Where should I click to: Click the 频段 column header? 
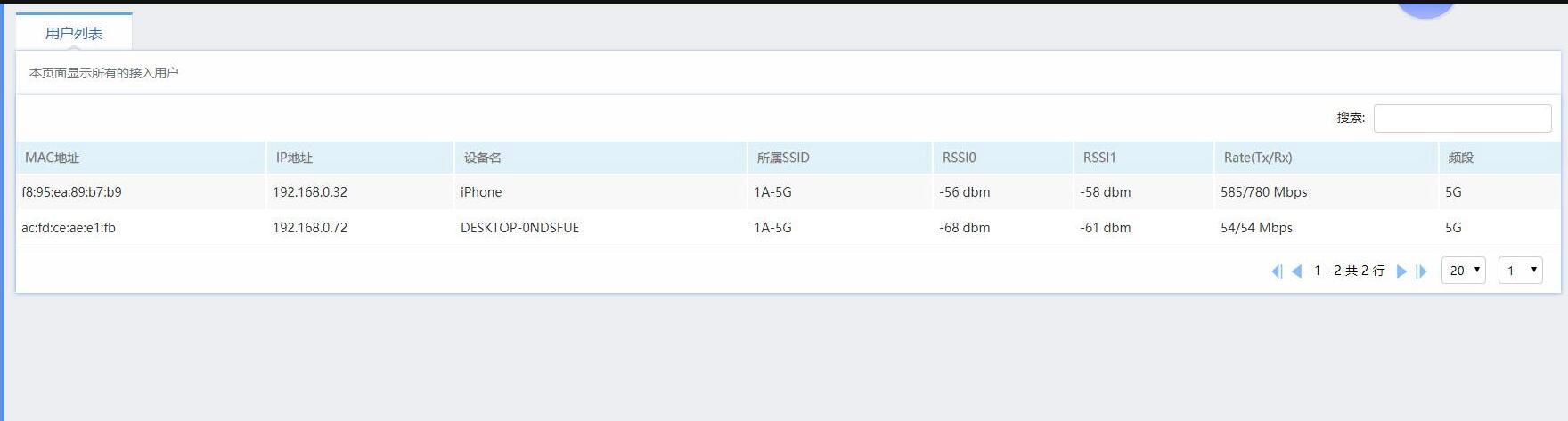point(1460,158)
